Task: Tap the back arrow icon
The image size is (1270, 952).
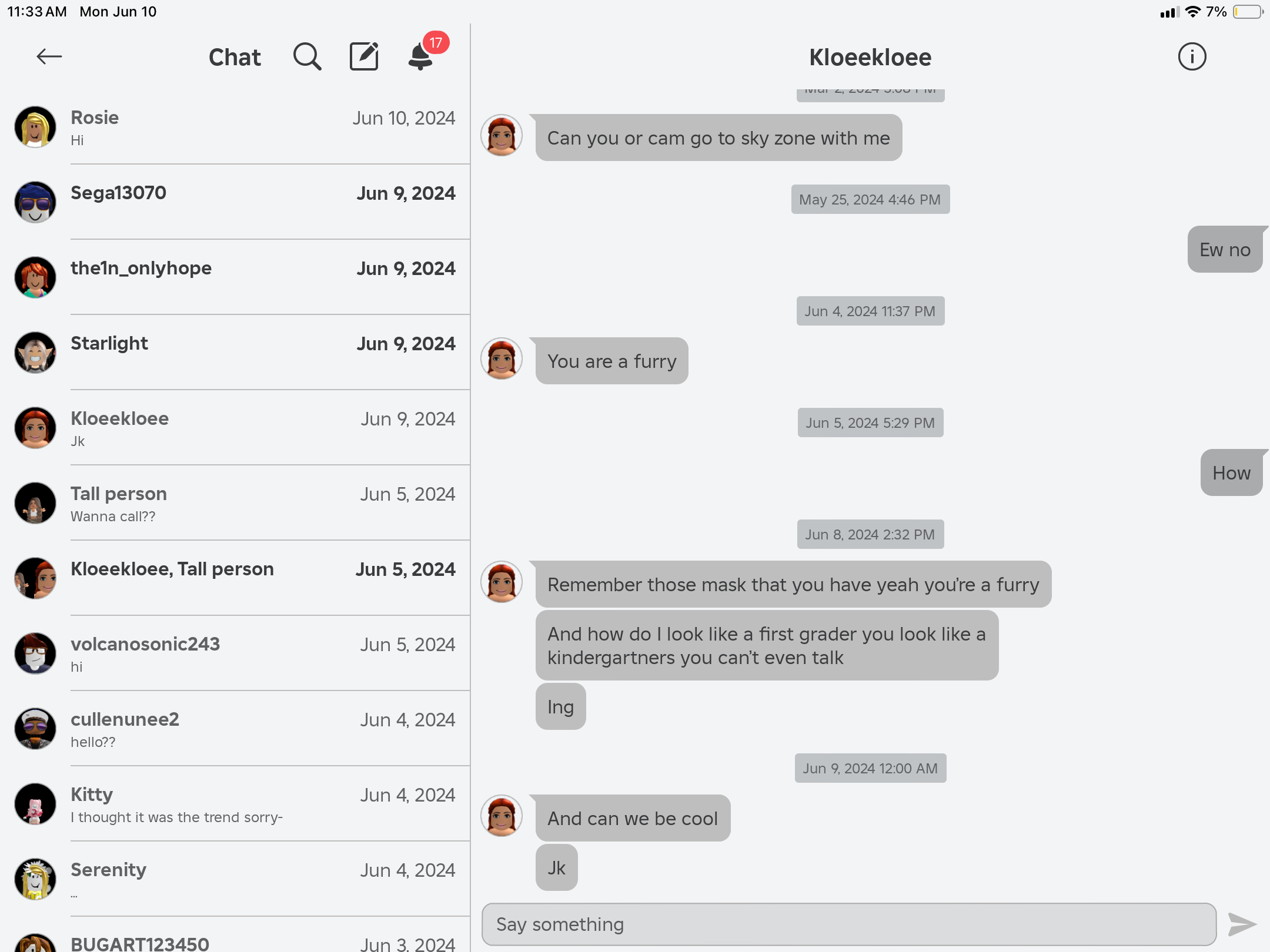Action: point(49,56)
